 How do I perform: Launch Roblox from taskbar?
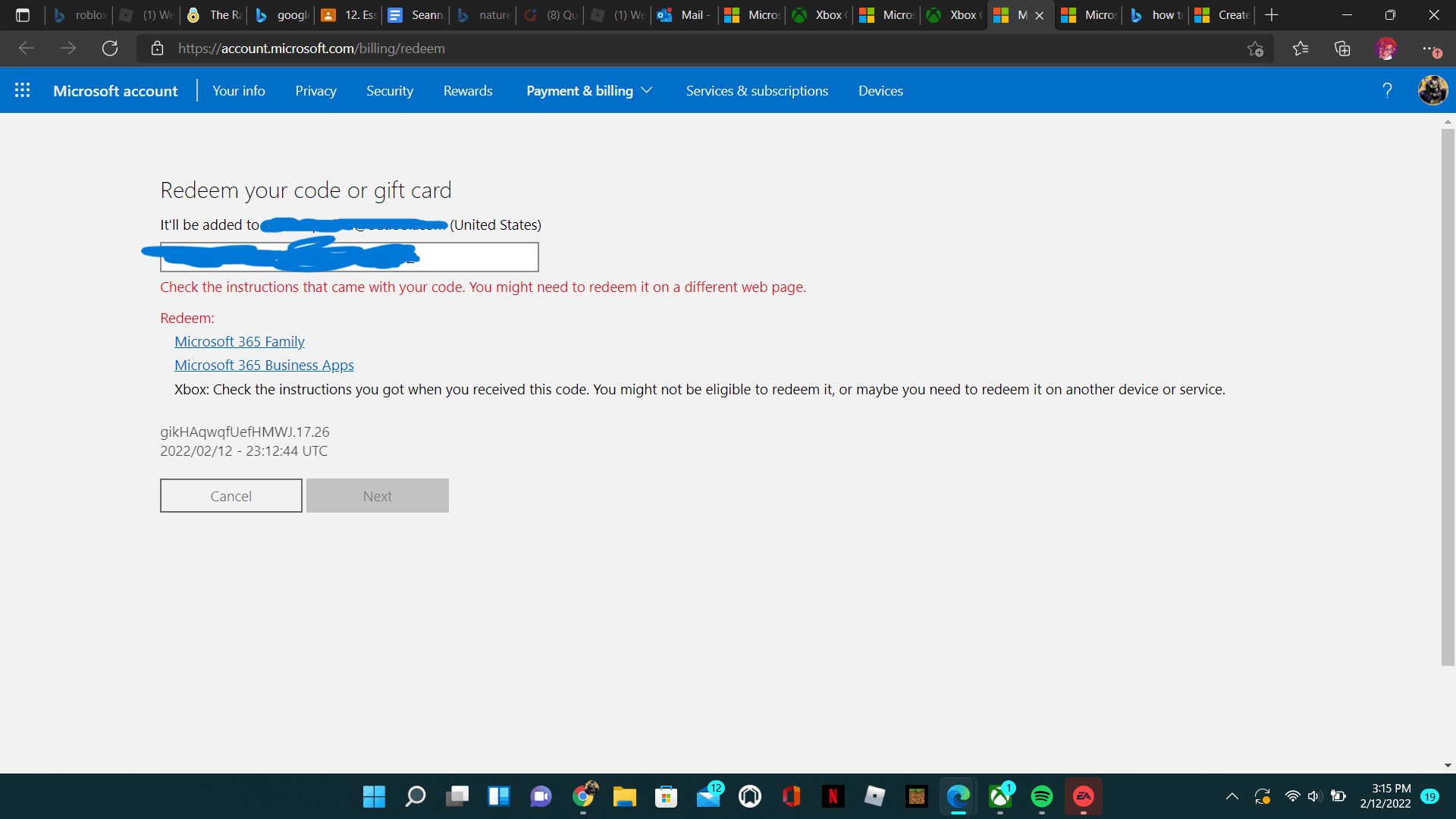click(875, 796)
